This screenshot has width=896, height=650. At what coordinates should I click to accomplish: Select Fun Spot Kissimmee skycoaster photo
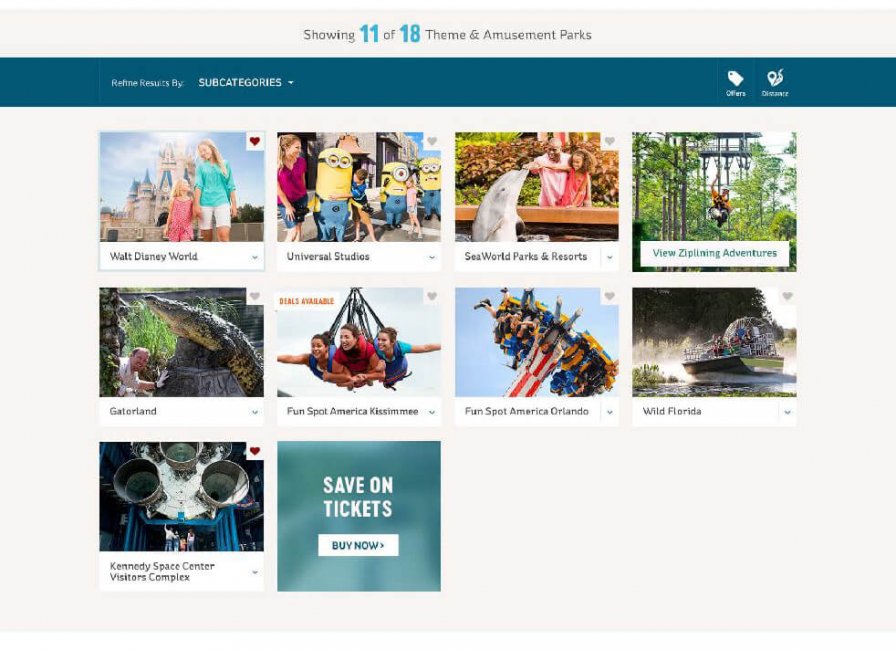(x=359, y=342)
